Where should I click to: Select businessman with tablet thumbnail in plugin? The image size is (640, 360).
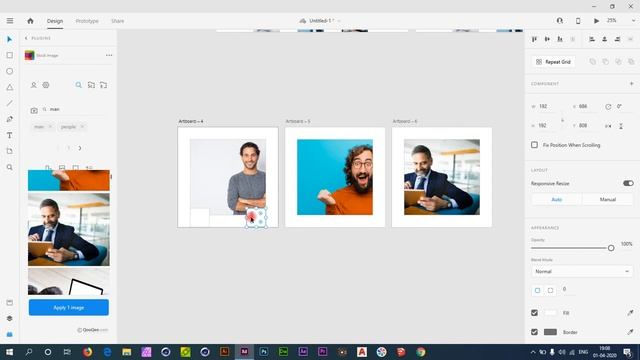point(69,230)
